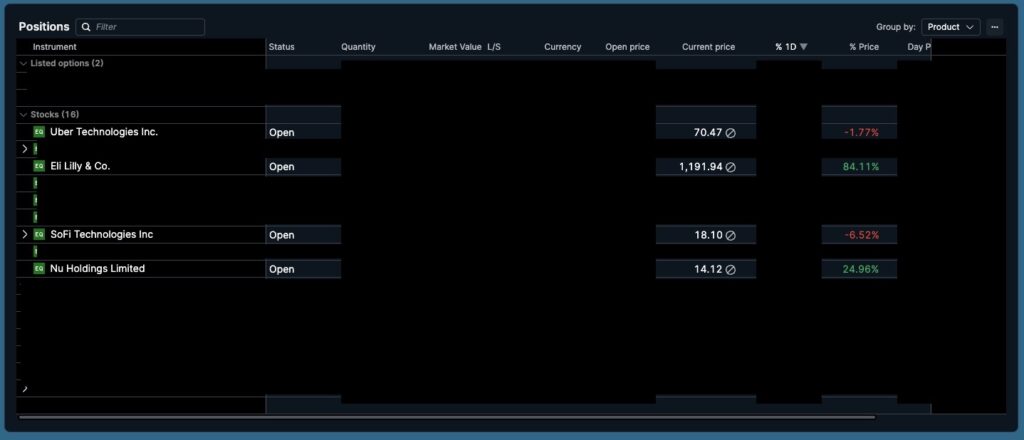Click the -1.77% price change value
Image resolution: width=1024 pixels, height=440 pixels.
(x=861, y=133)
